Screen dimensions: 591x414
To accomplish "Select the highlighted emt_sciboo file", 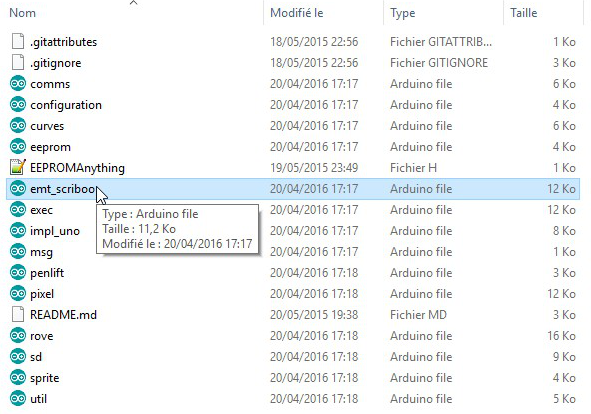I will 293,189.
